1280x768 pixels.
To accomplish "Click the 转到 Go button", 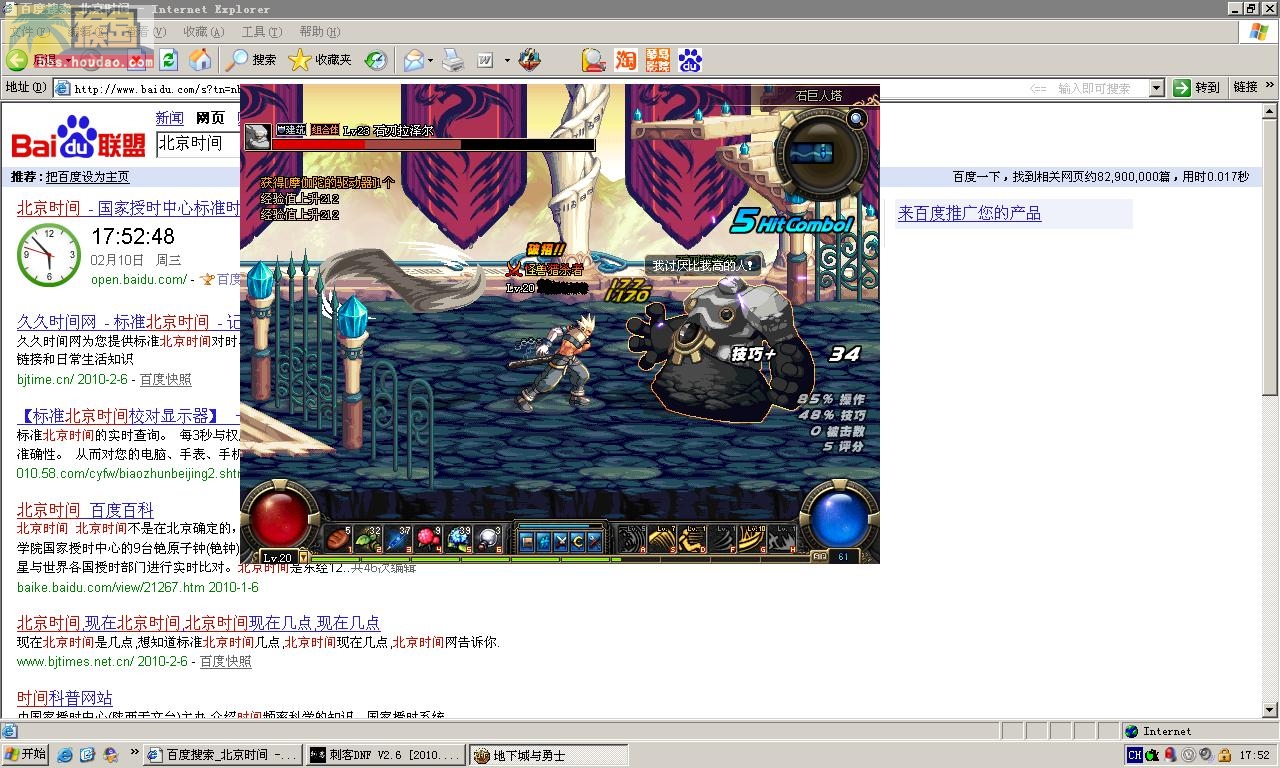I will pos(1198,88).
